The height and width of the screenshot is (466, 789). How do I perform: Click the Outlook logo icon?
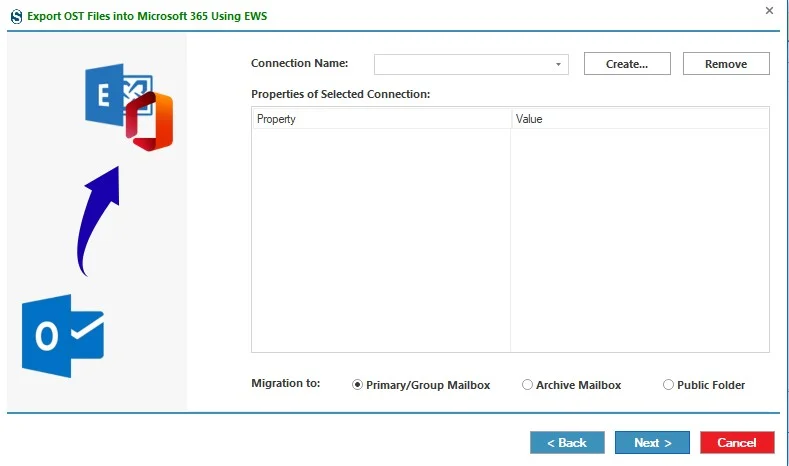pyautogui.click(x=63, y=336)
